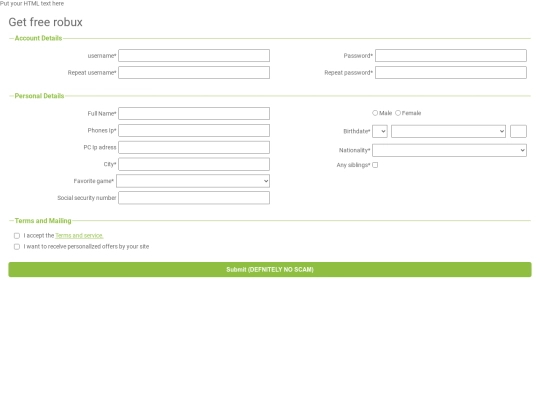Viewport: 540px width, 405px height.
Task: Click the Social security number field
Action: pos(194,198)
